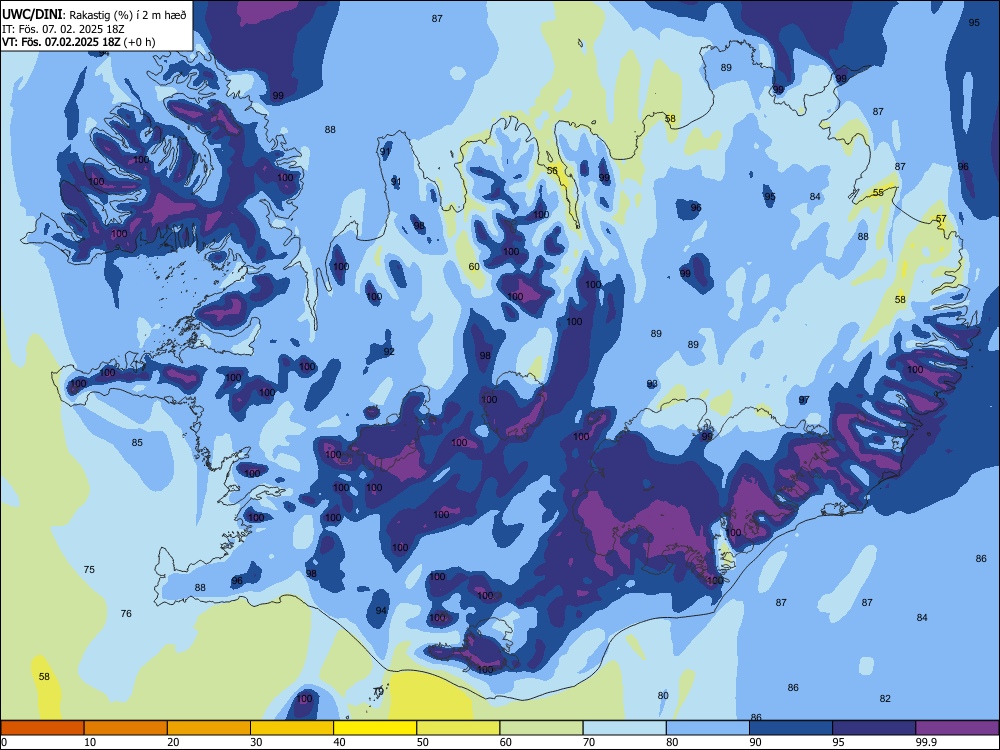Click the 'UWC/DINI: Rakastig (%) í 2 m hæð' title
This screenshot has width=1000, height=750.
94,14
